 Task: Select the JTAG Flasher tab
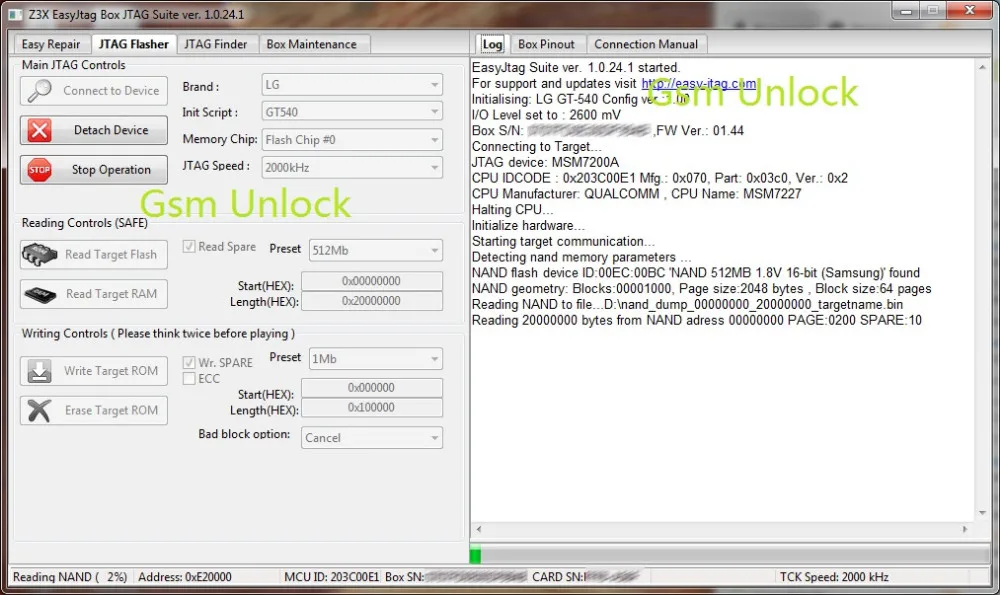(134, 43)
